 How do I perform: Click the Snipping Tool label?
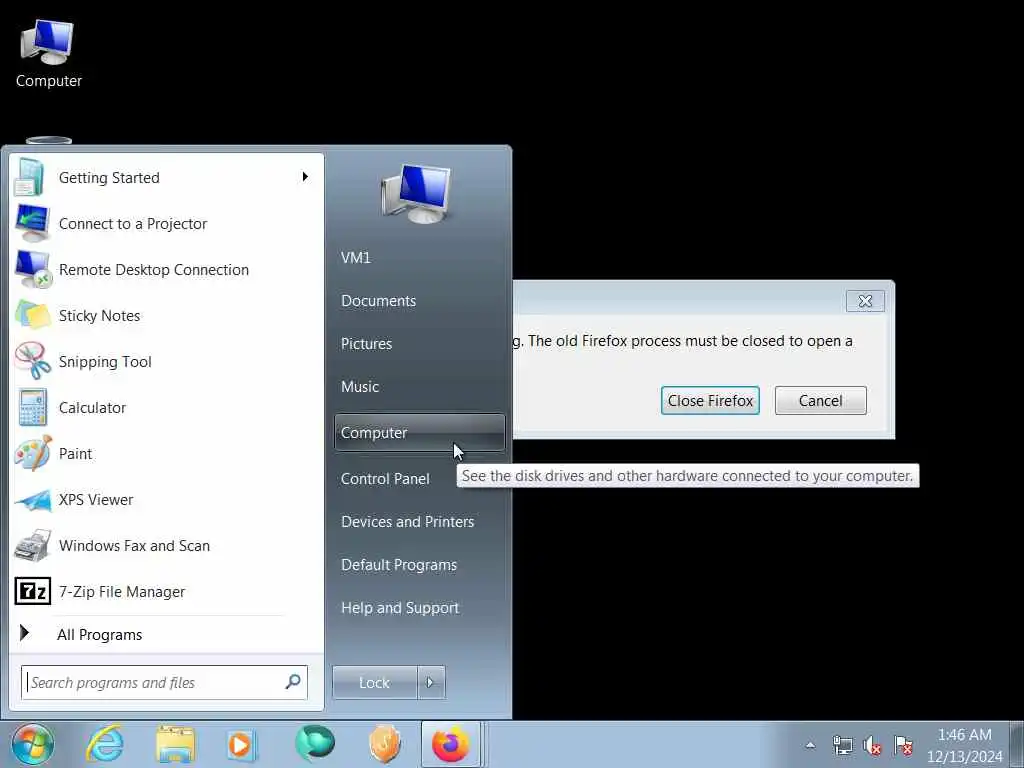click(105, 361)
